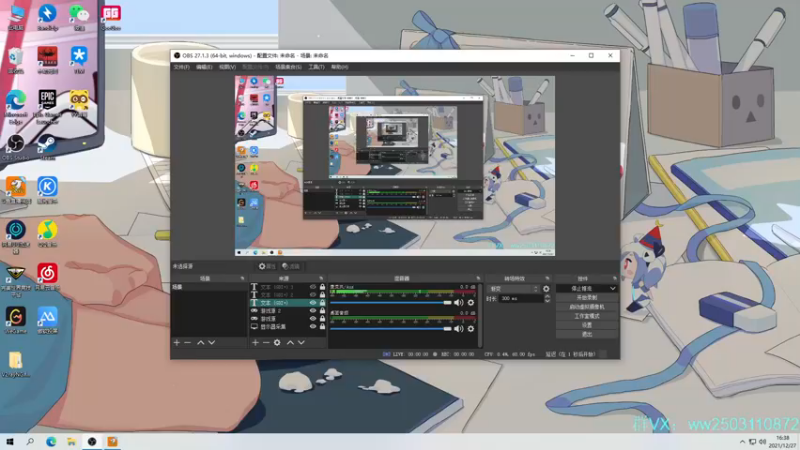Open desktop audio settings gear
This screenshot has height=450, width=800.
[x=471, y=329]
